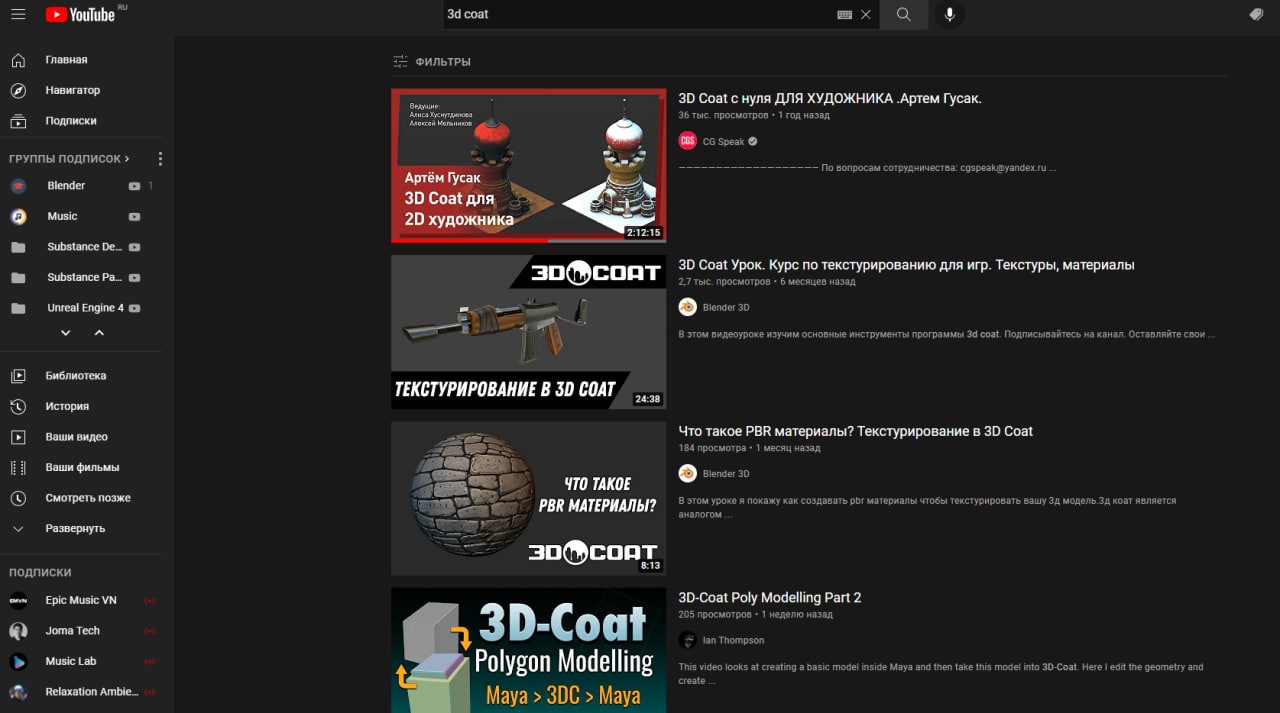Click live indicator beside Epic Music VN
Screen dimensions: 1280x713
click(149, 601)
